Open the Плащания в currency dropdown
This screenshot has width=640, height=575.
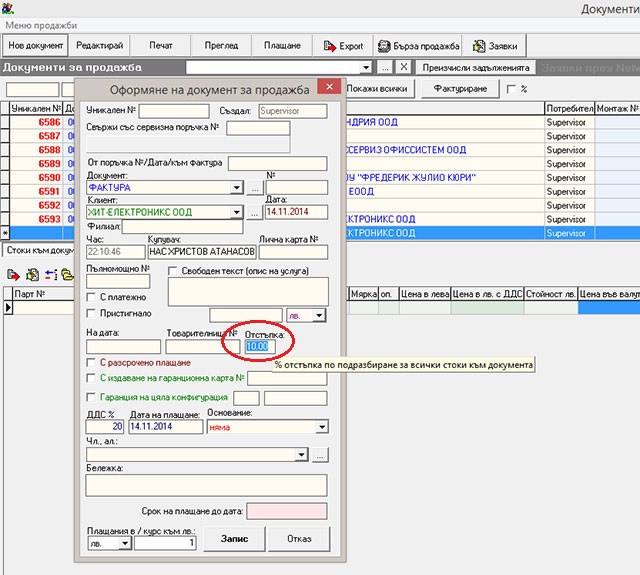[125, 544]
